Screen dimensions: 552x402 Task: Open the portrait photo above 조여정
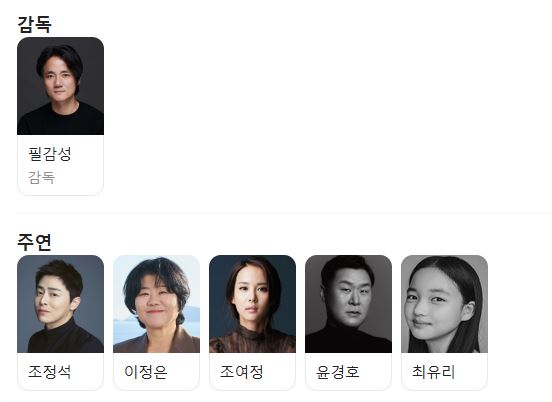click(x=252, y=304)
